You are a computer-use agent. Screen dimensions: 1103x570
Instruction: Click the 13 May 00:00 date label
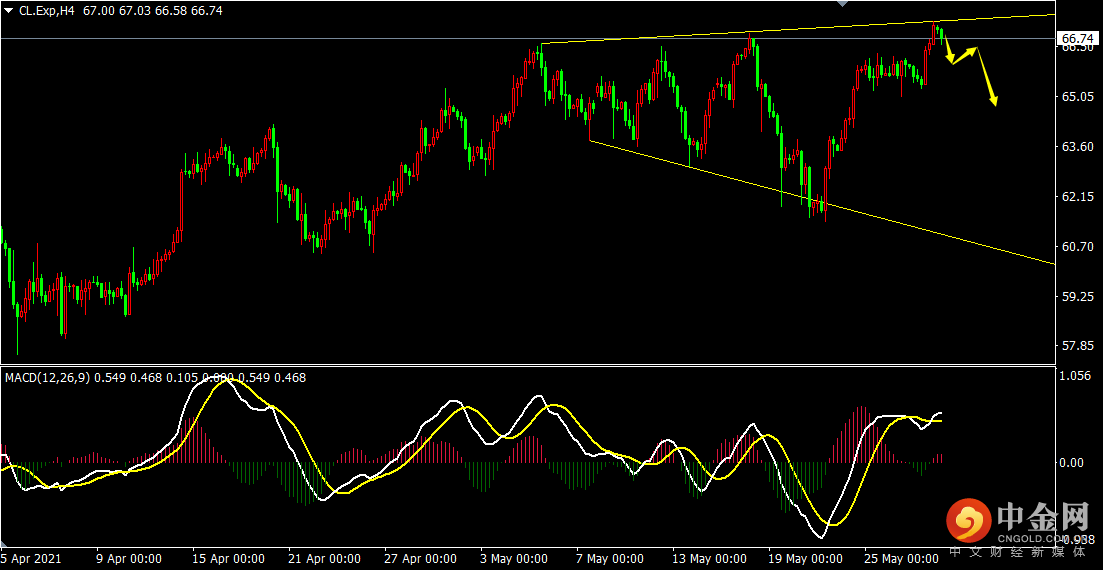coord(708,559)
